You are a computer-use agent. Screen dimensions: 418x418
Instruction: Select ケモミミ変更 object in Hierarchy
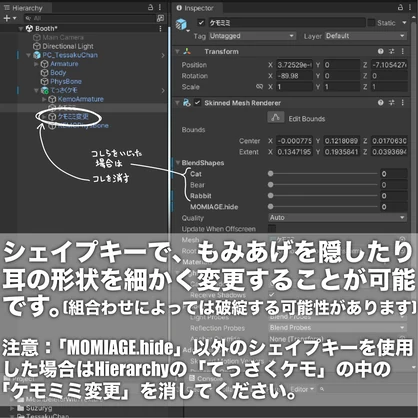[x=73, y=116]
